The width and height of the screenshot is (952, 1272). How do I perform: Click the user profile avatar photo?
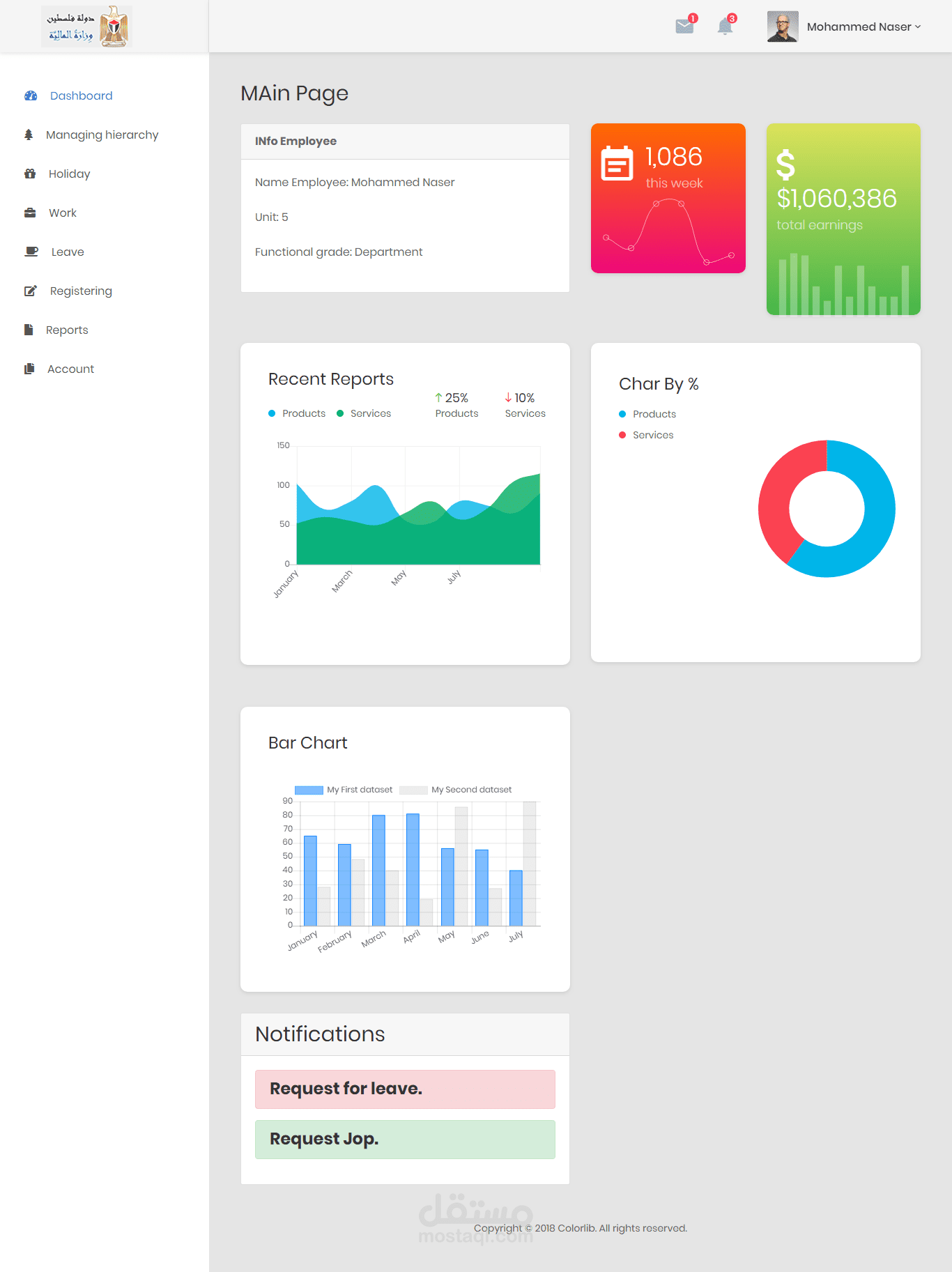coord(783,26)
